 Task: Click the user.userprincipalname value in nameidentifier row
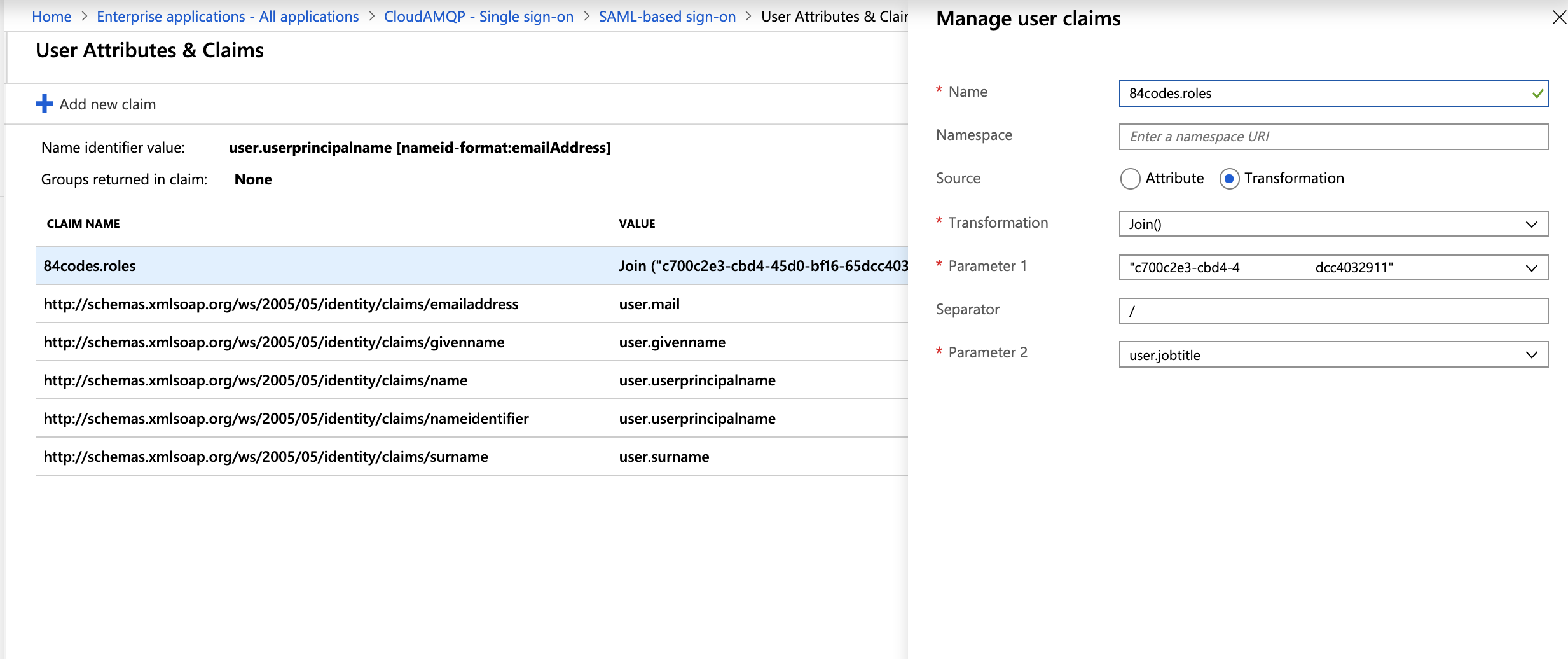pyautogui.click(x=697, y=419)
